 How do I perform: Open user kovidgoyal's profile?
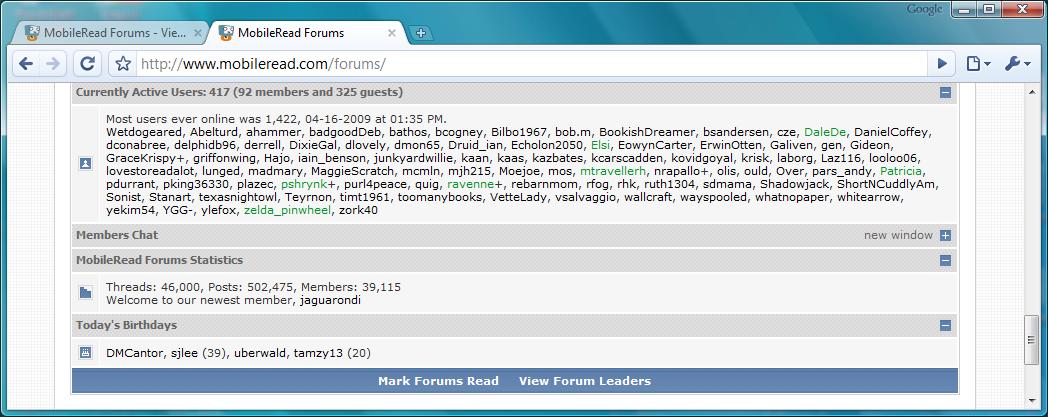coord(704,158)
